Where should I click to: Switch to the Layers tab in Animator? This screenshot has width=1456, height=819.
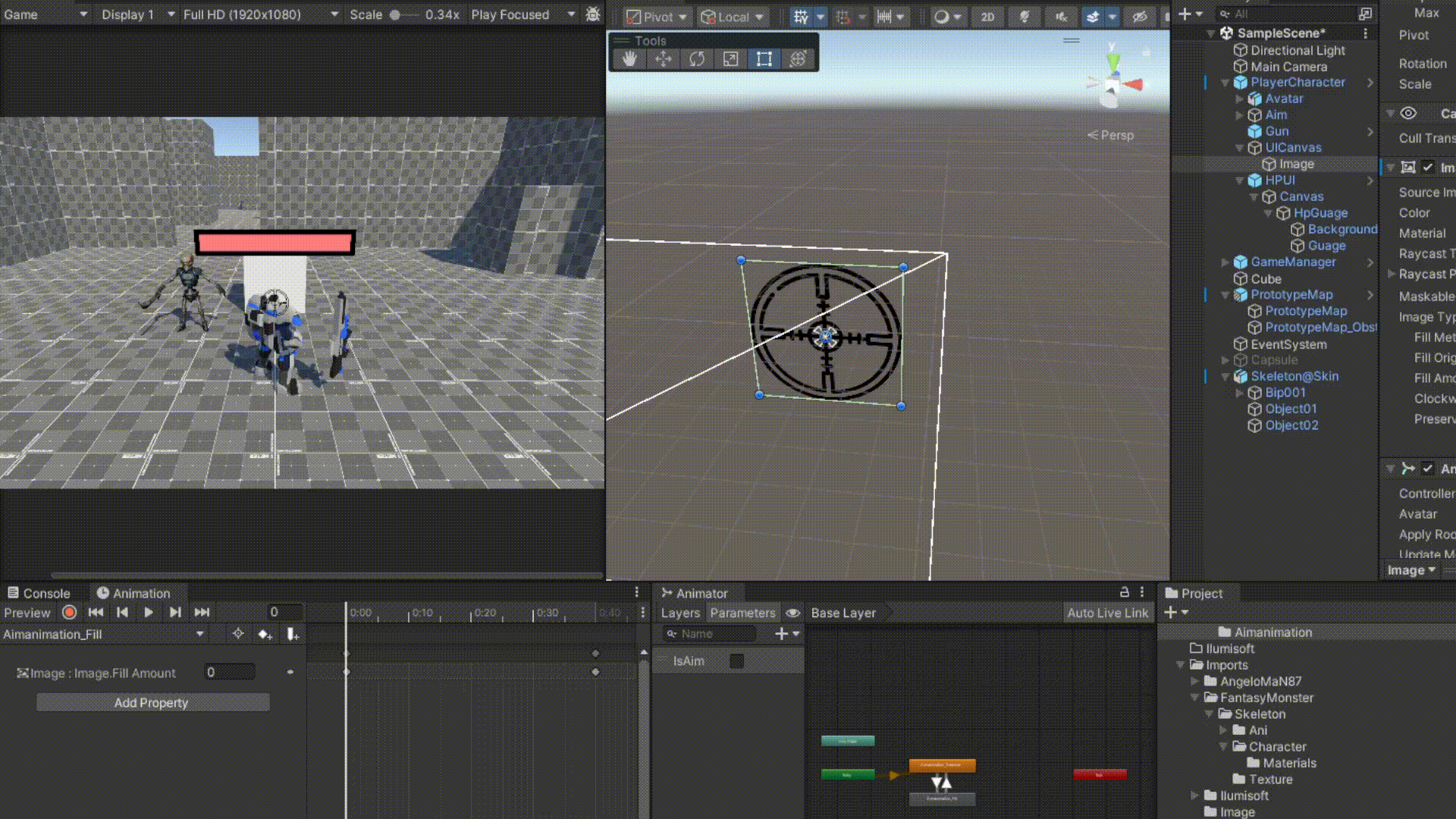pyautogui.click(x=680, y=613)
